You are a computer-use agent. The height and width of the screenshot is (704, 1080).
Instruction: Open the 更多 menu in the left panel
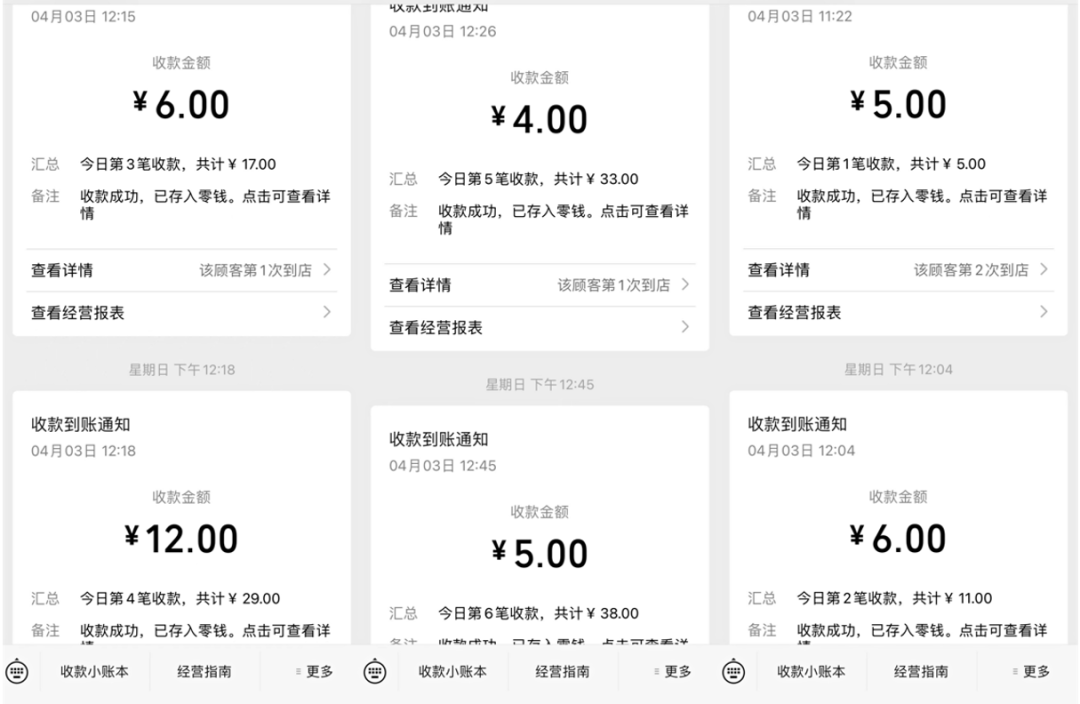pos(314,672)
